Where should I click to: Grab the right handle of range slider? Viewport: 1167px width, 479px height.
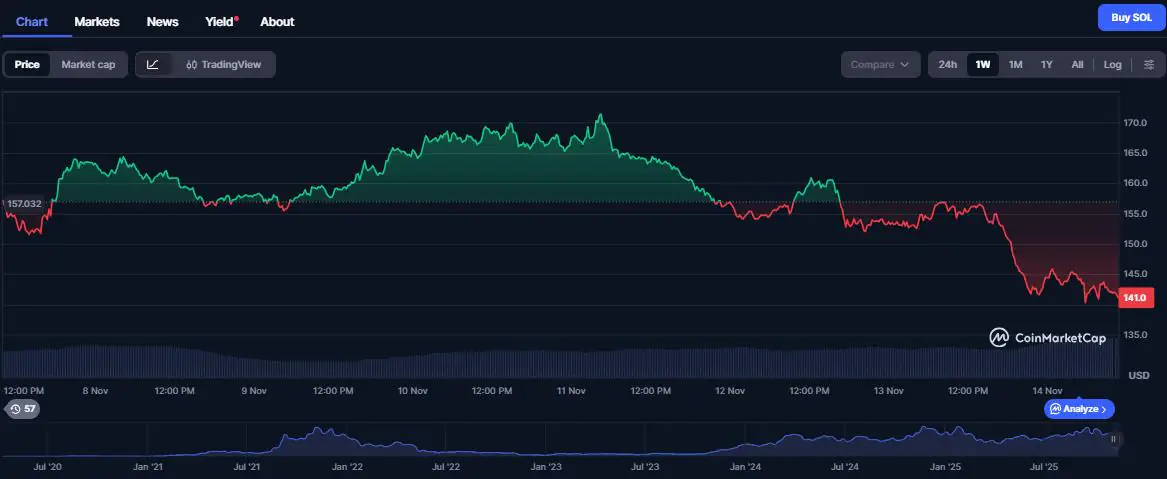(x=1113, y=439)
